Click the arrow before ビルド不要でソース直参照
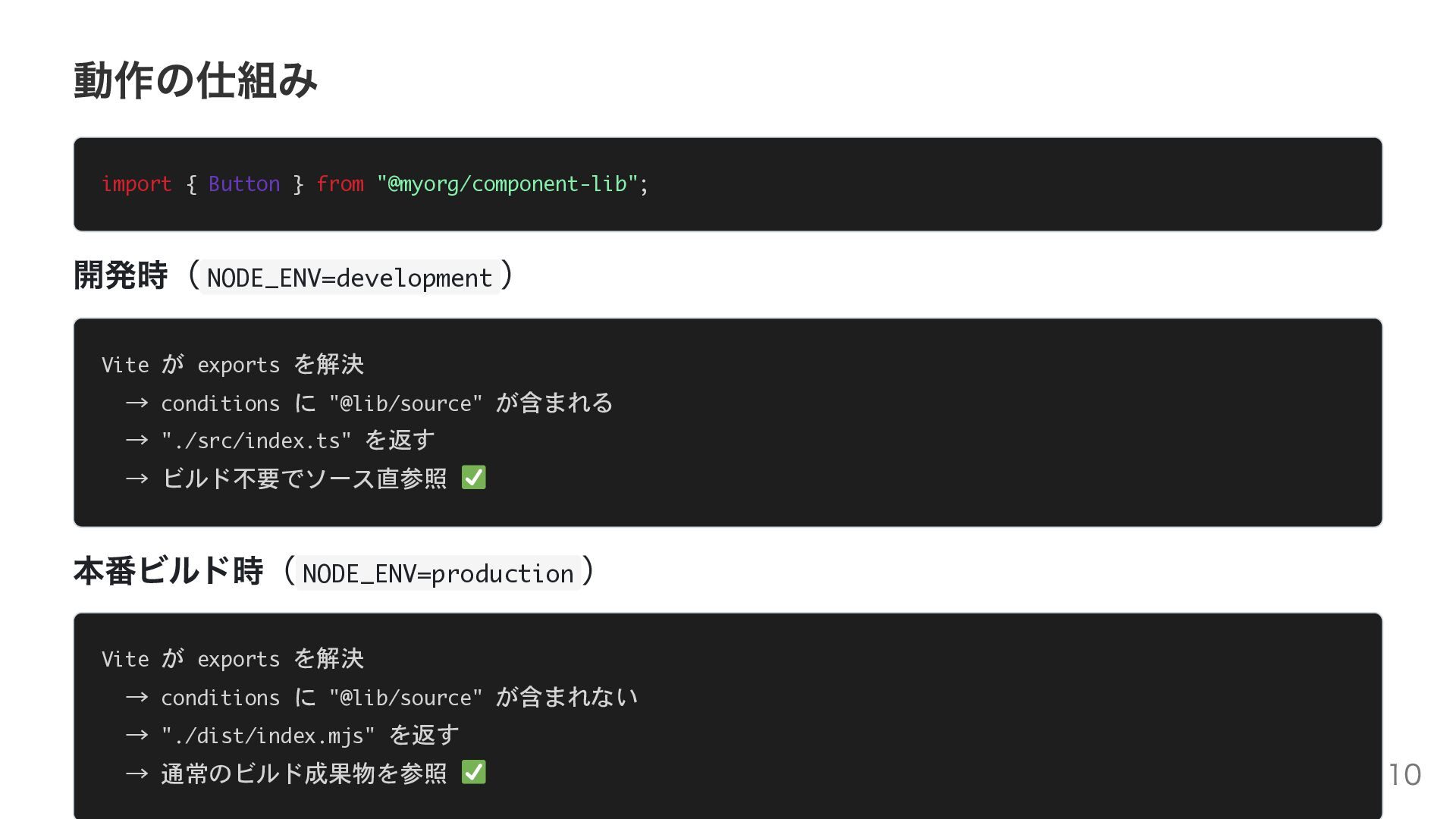Screen dimensions: 1456x819 [136, 479]
